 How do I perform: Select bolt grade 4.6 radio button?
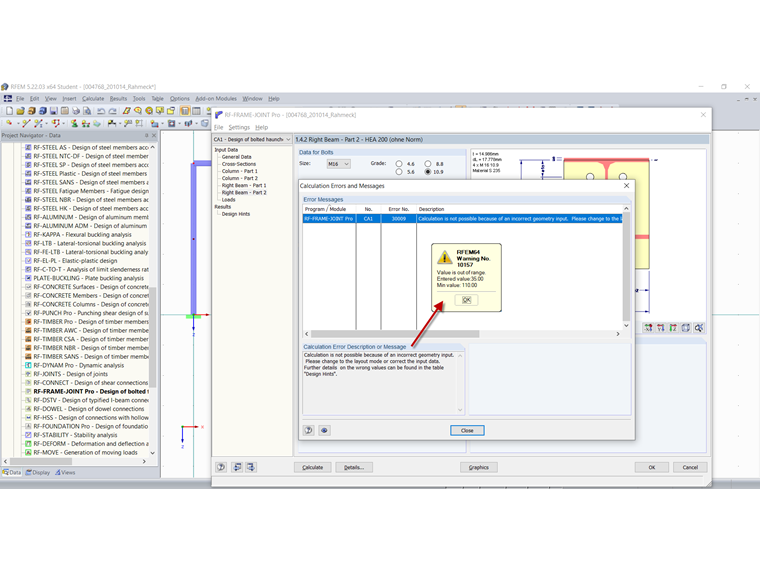pos(399,164)
